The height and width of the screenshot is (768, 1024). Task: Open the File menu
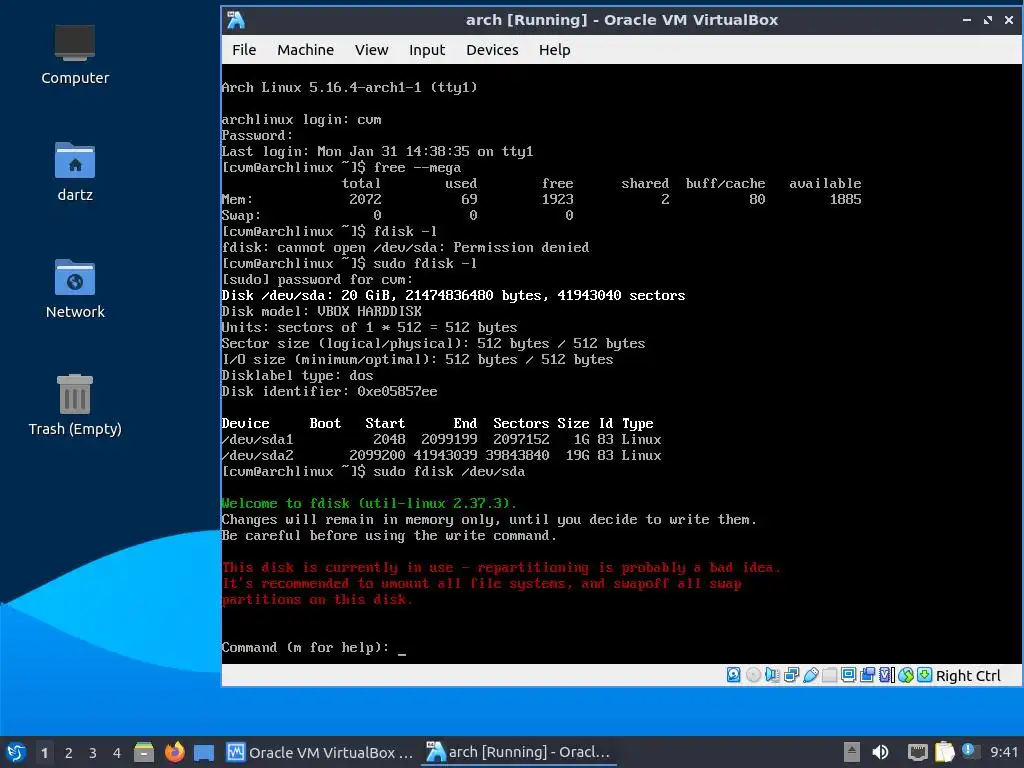(244, 50)
